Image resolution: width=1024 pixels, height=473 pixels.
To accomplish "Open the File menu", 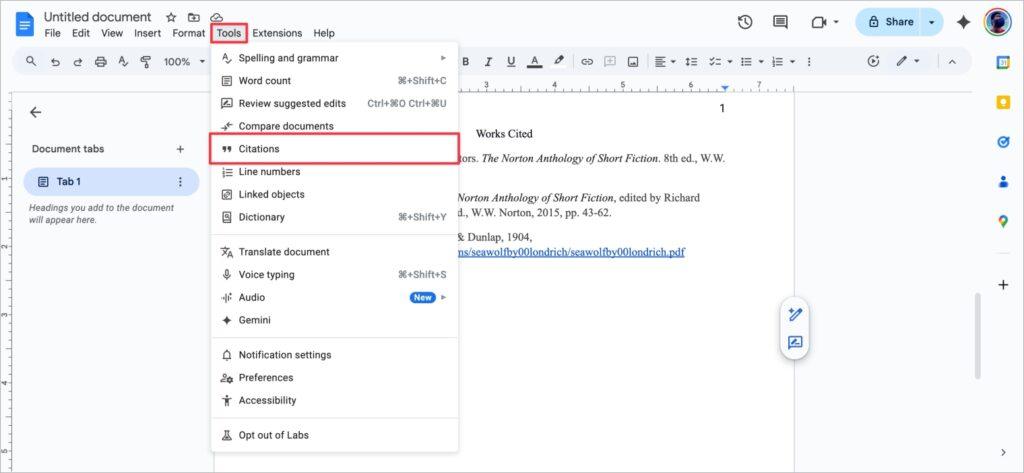I will point(52,33).
